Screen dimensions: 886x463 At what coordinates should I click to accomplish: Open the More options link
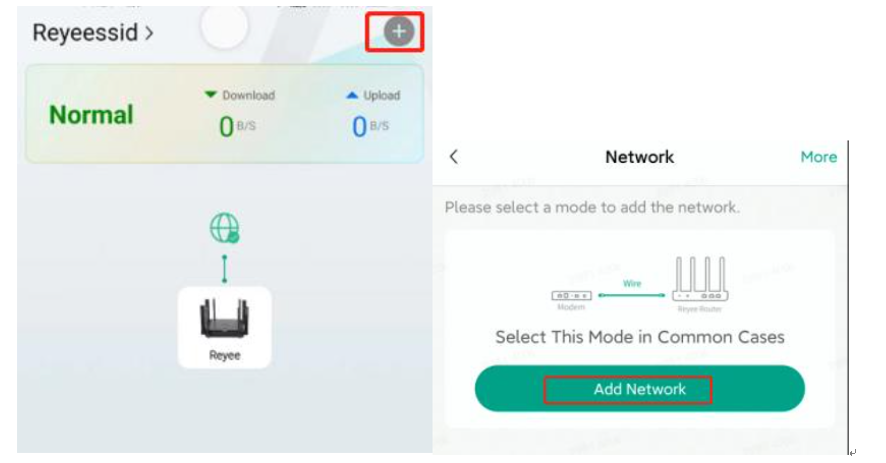pos(818,157)
